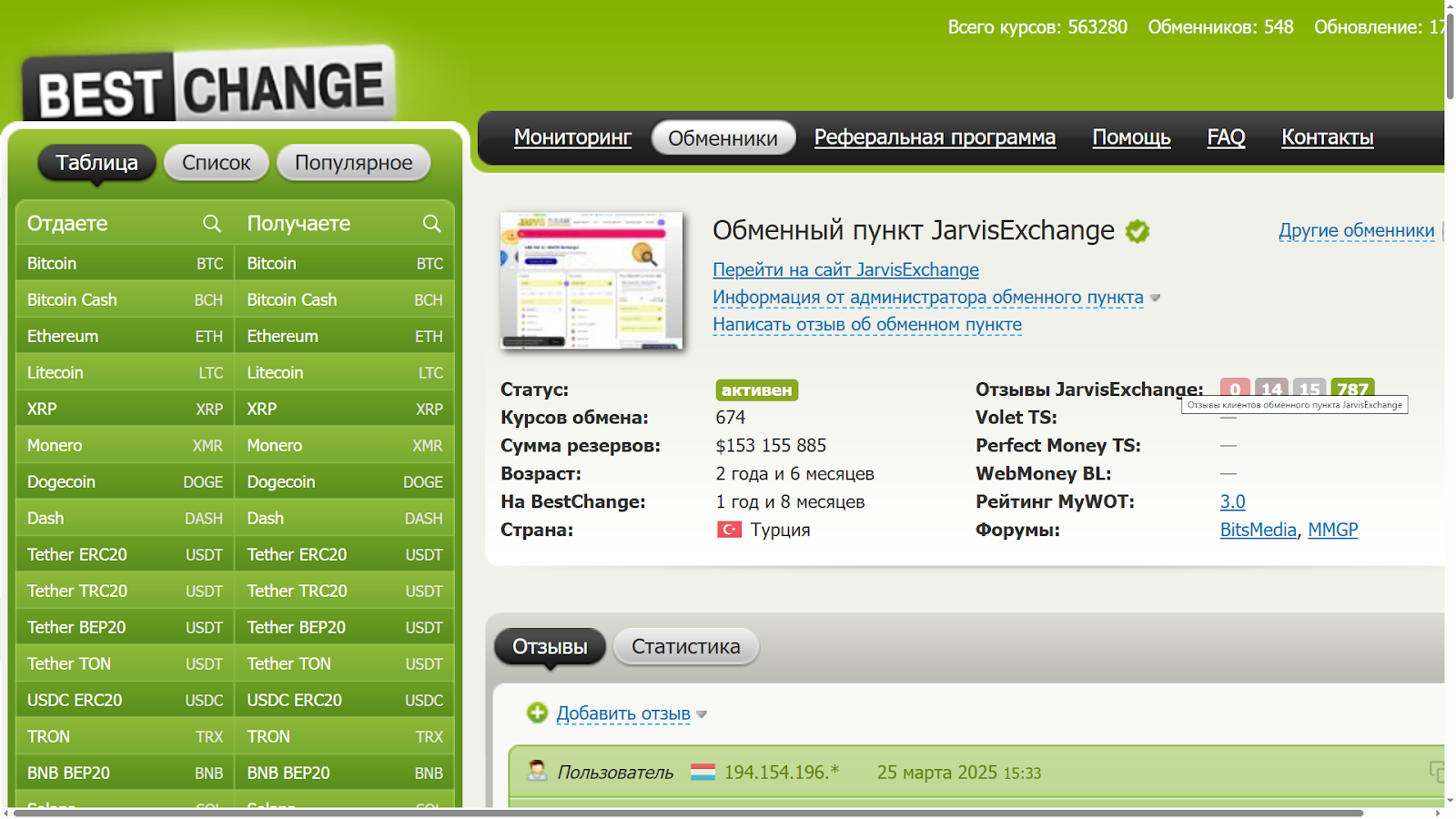Image resolution: width=1456 pixels, height=819 pixels.
Task: Select Tether ERC20 in the Получаете column
Action: pos(345,554)
